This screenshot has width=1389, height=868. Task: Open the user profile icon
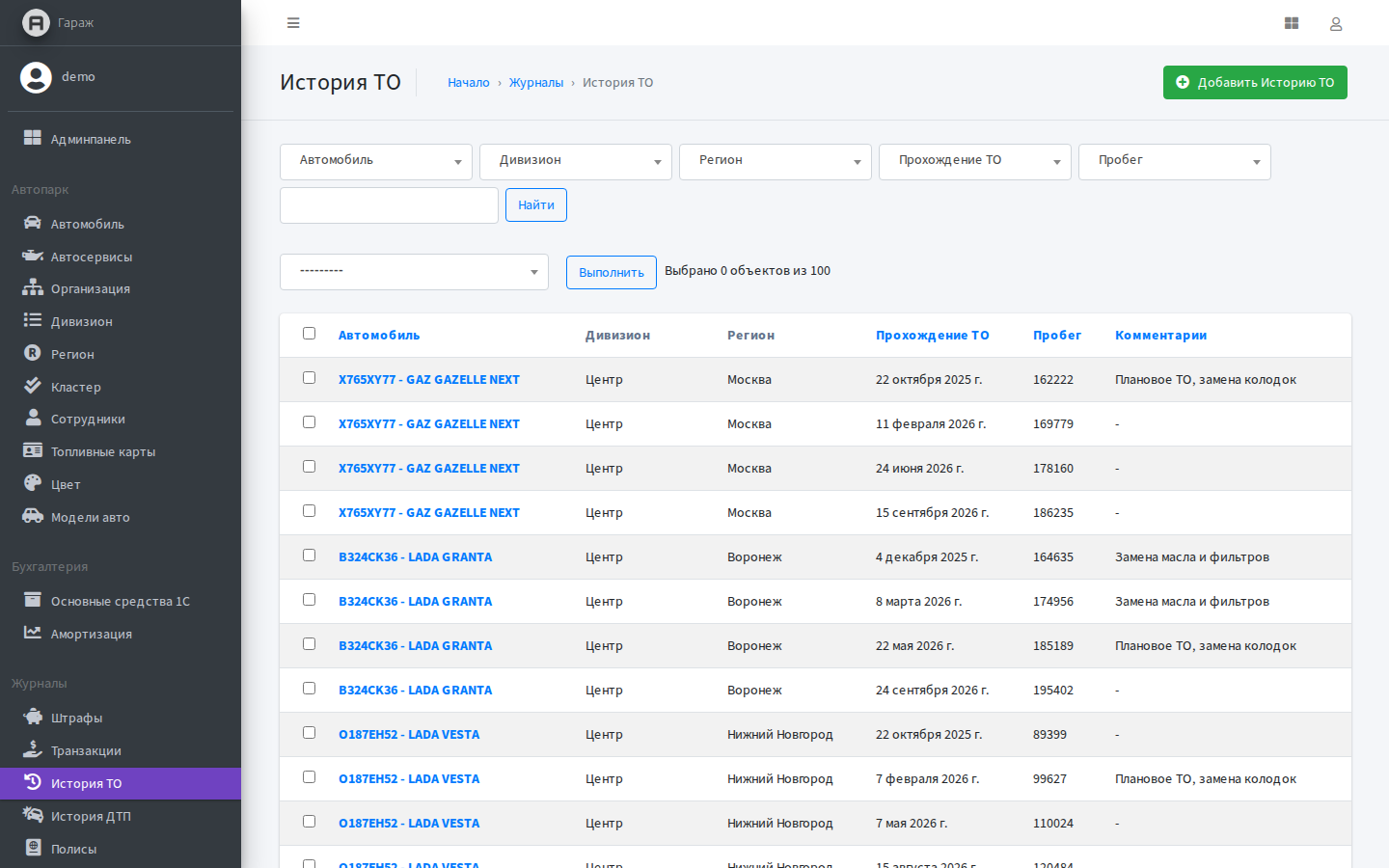pyautogui.click(x=1336, y=23)
